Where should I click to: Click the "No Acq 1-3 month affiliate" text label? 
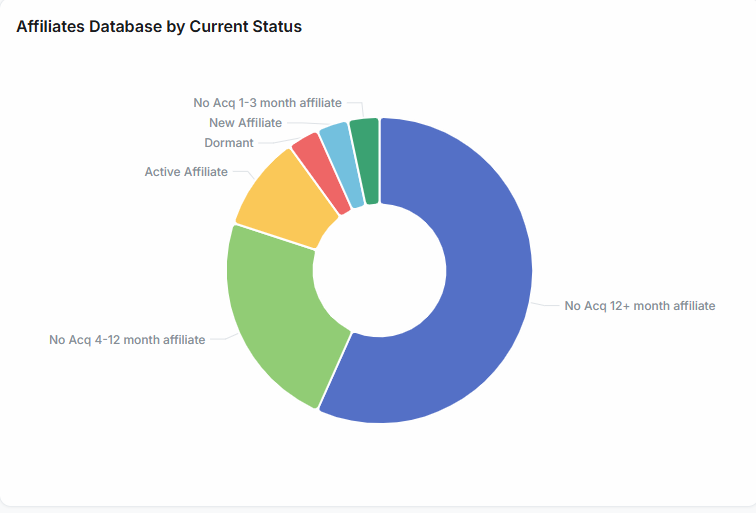(267, 103)
